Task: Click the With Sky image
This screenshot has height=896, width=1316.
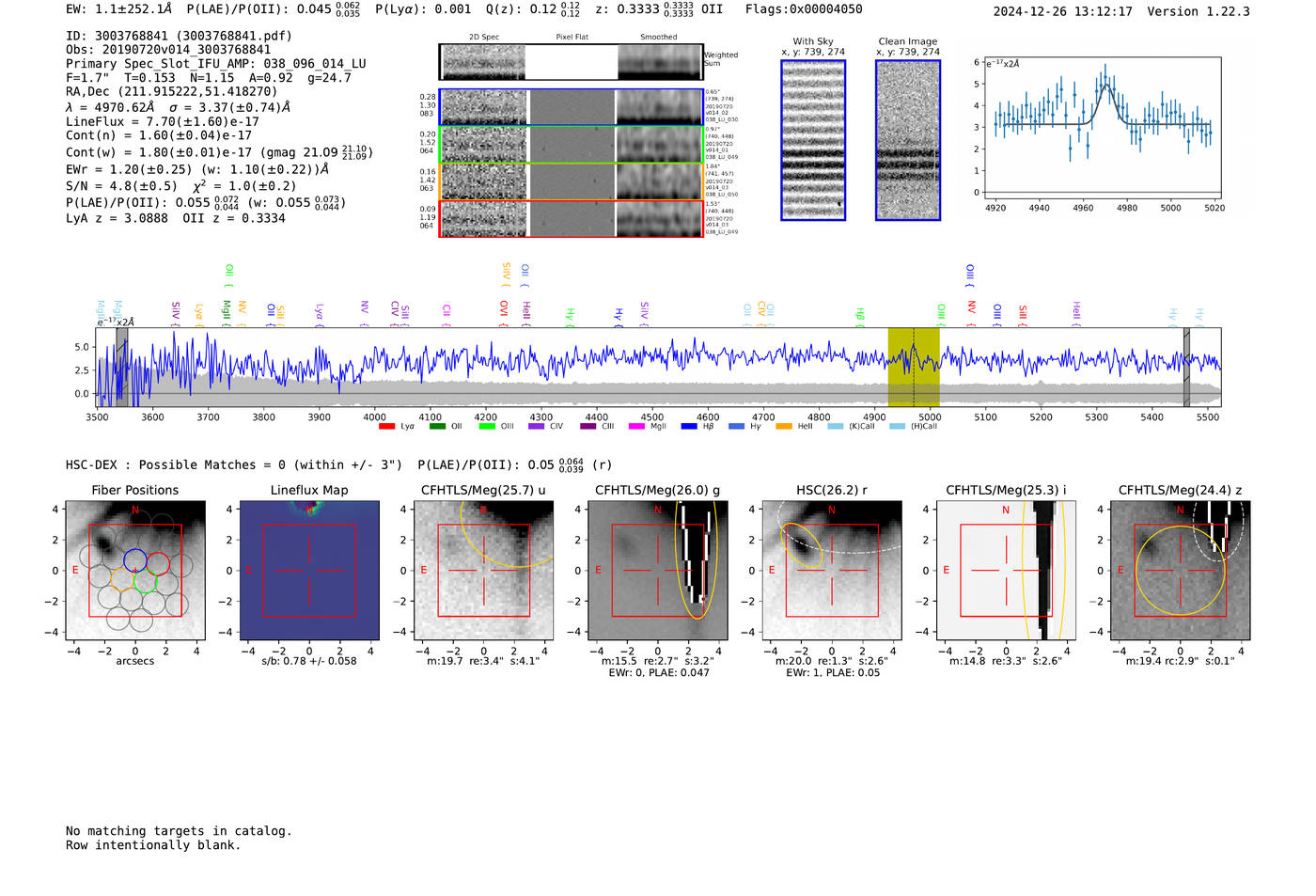Action: [x=813, y=140]
